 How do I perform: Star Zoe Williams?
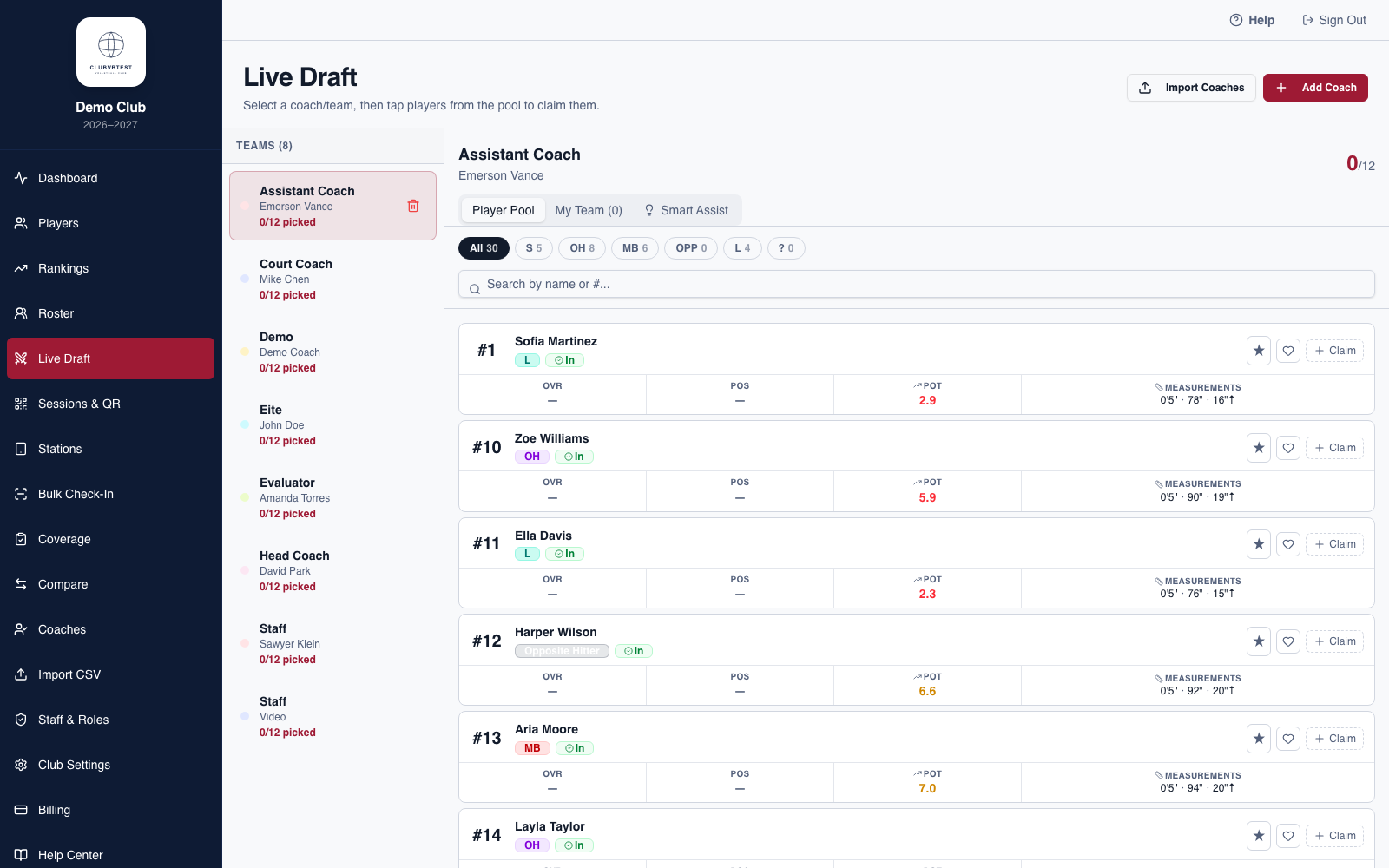1259,448
